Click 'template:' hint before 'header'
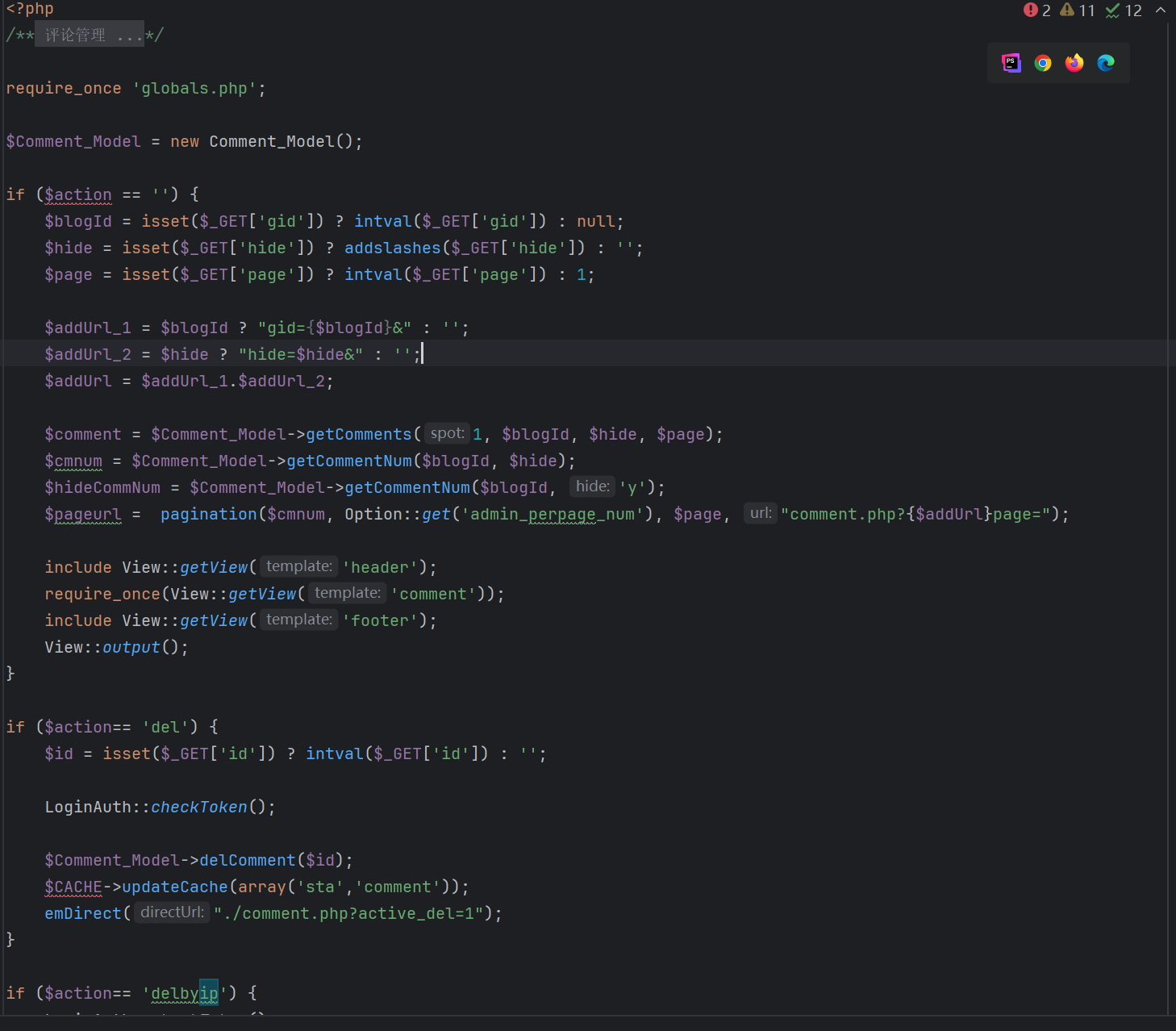This screenshot has height=1031, width=1176. tap(299, 566)
